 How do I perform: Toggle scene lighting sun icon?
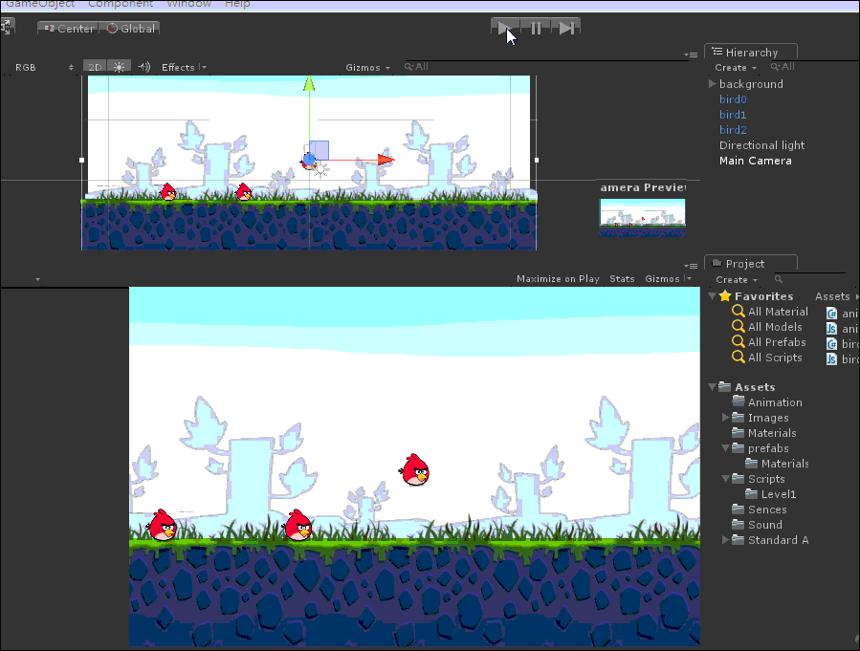[x=119, y=67]
